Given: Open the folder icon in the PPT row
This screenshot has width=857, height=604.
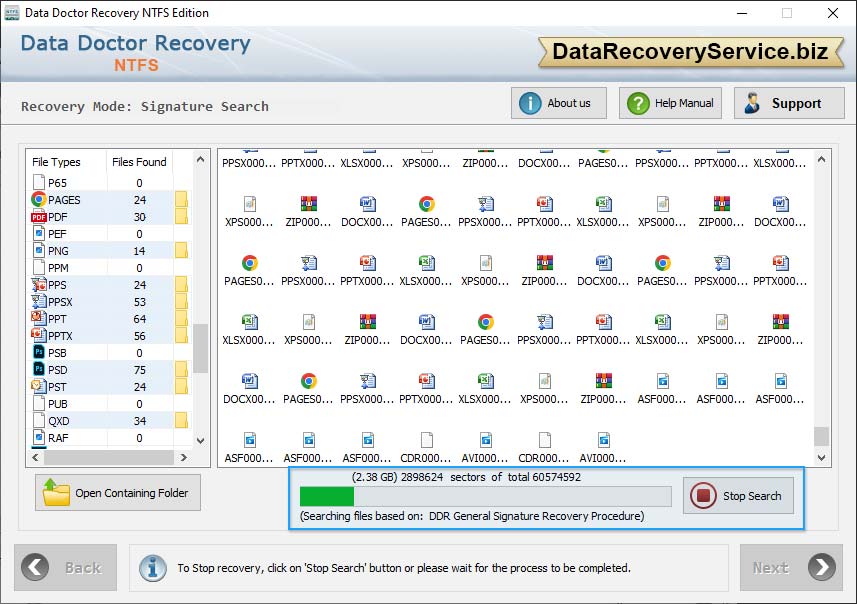Looking at the screenshot, I should point(181,318).
